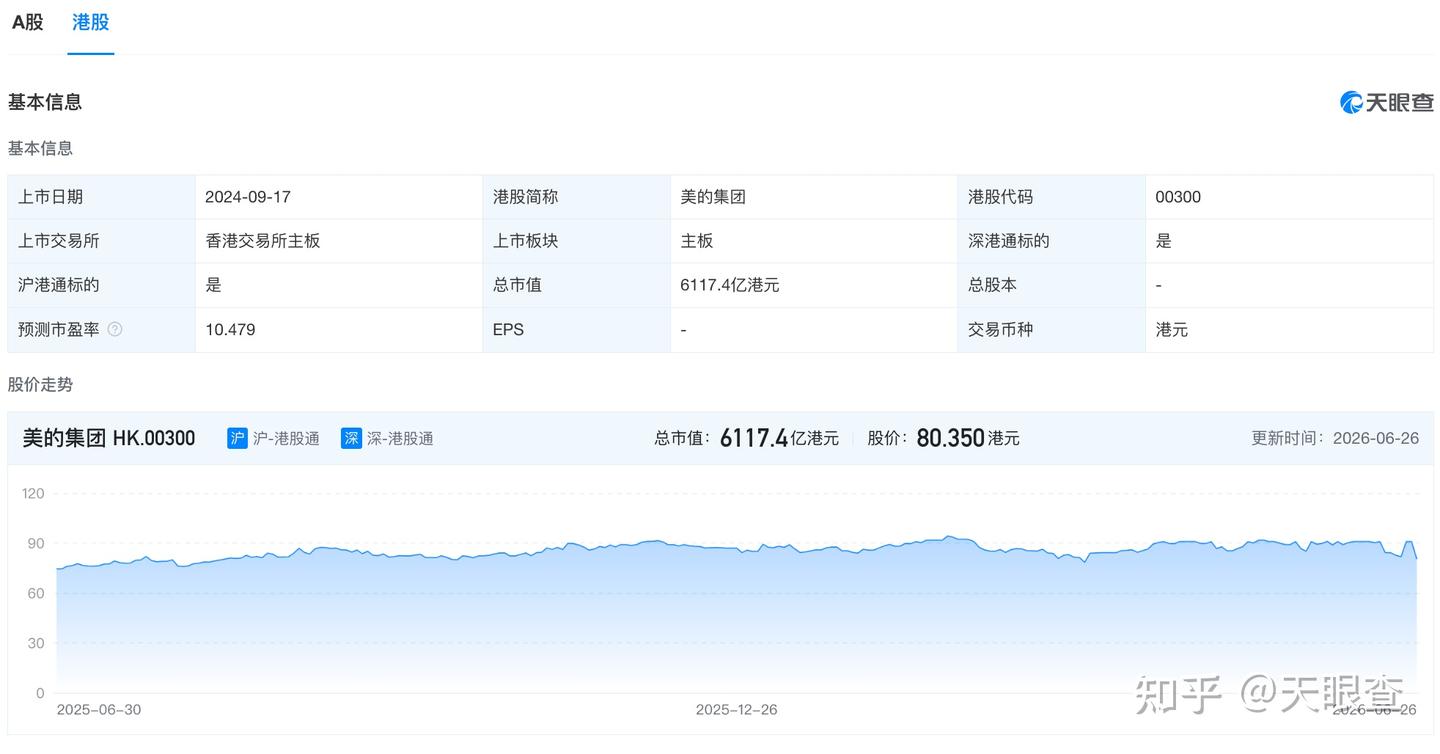Click the 沪 badge icon
Image resolution: width=1440 pixels, height=754 pixels.
[237, 438]
